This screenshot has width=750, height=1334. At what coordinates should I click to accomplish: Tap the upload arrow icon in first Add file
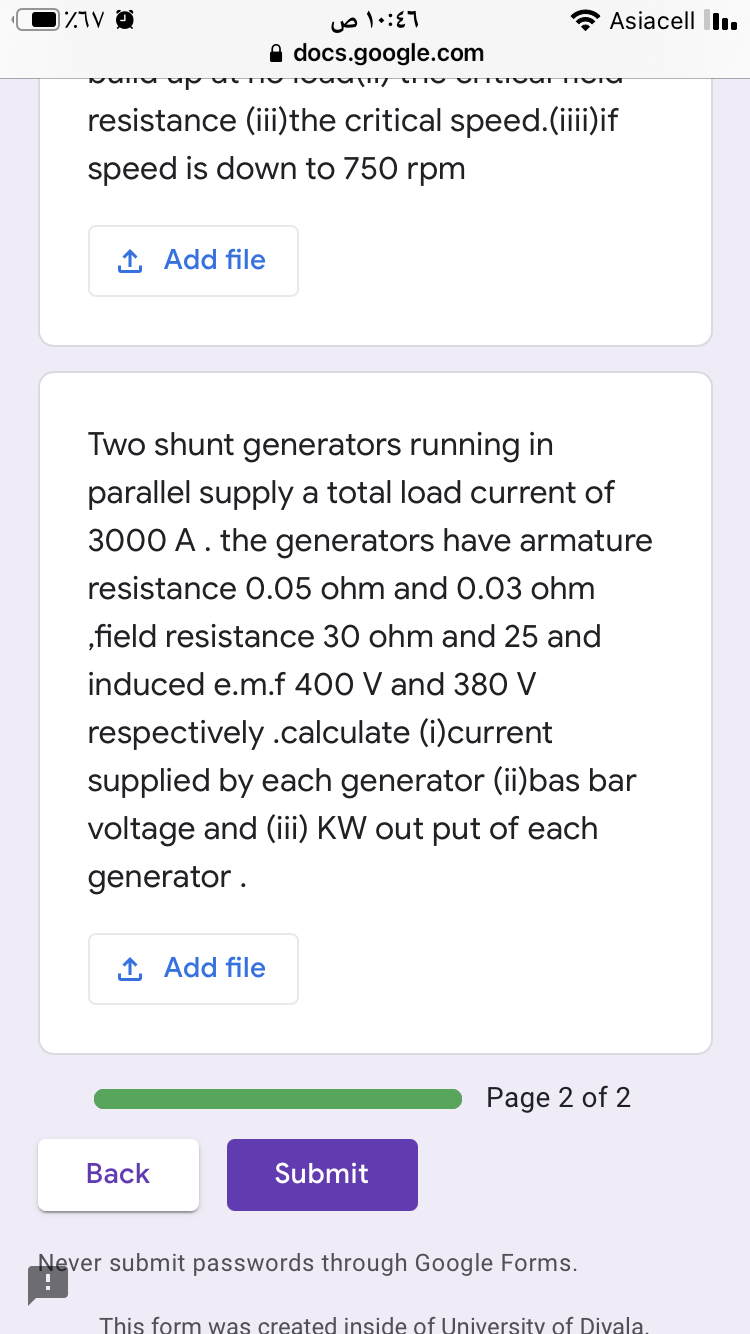[127, 261]
